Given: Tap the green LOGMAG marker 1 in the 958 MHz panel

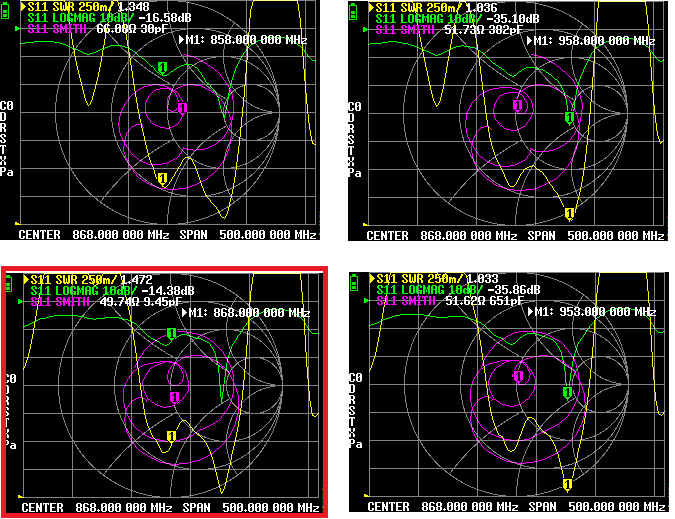Looking at the screenshot, I should (x=570, y=117).
